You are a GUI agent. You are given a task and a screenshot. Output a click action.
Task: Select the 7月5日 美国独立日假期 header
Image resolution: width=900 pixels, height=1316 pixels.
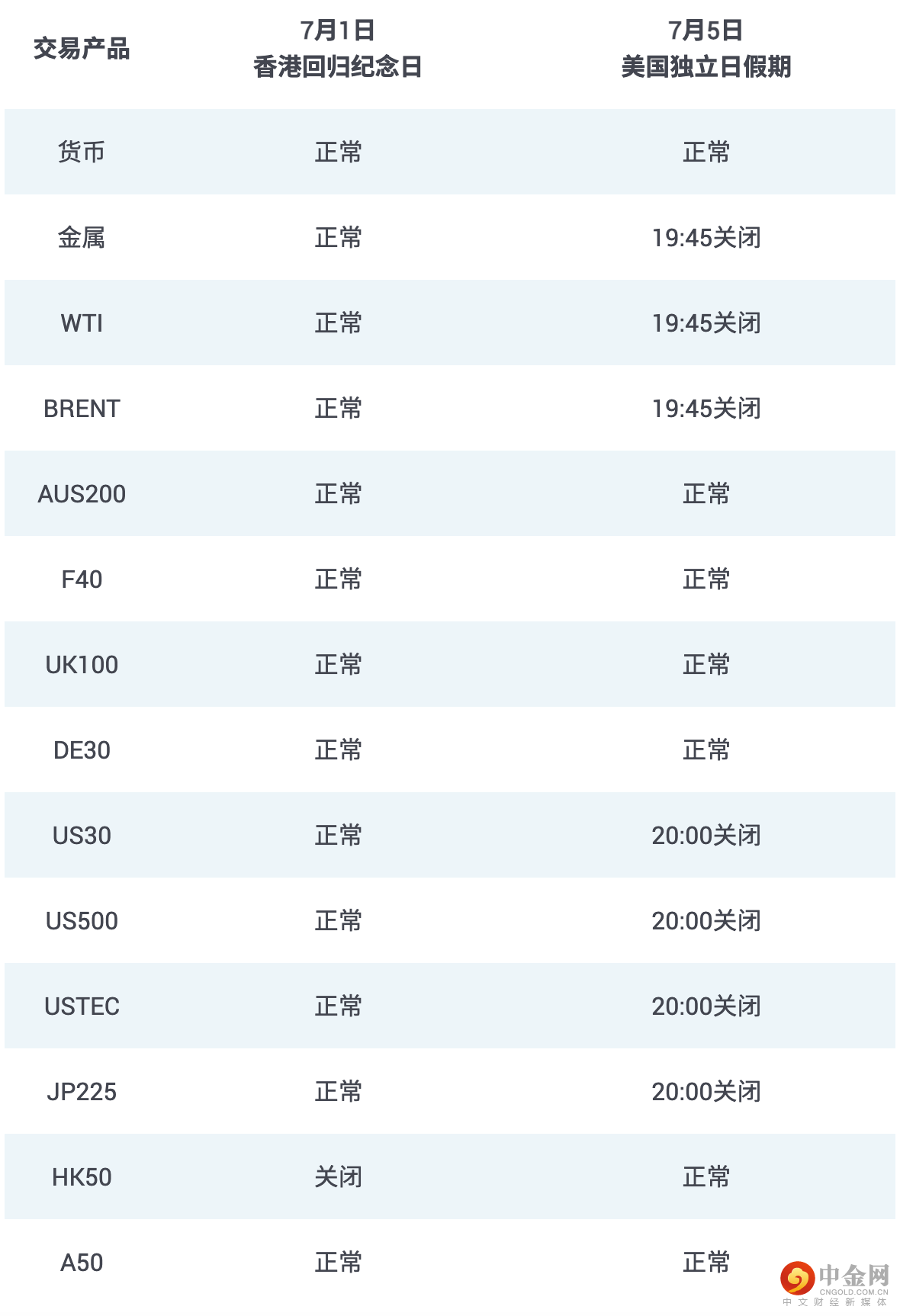(706, 49)
